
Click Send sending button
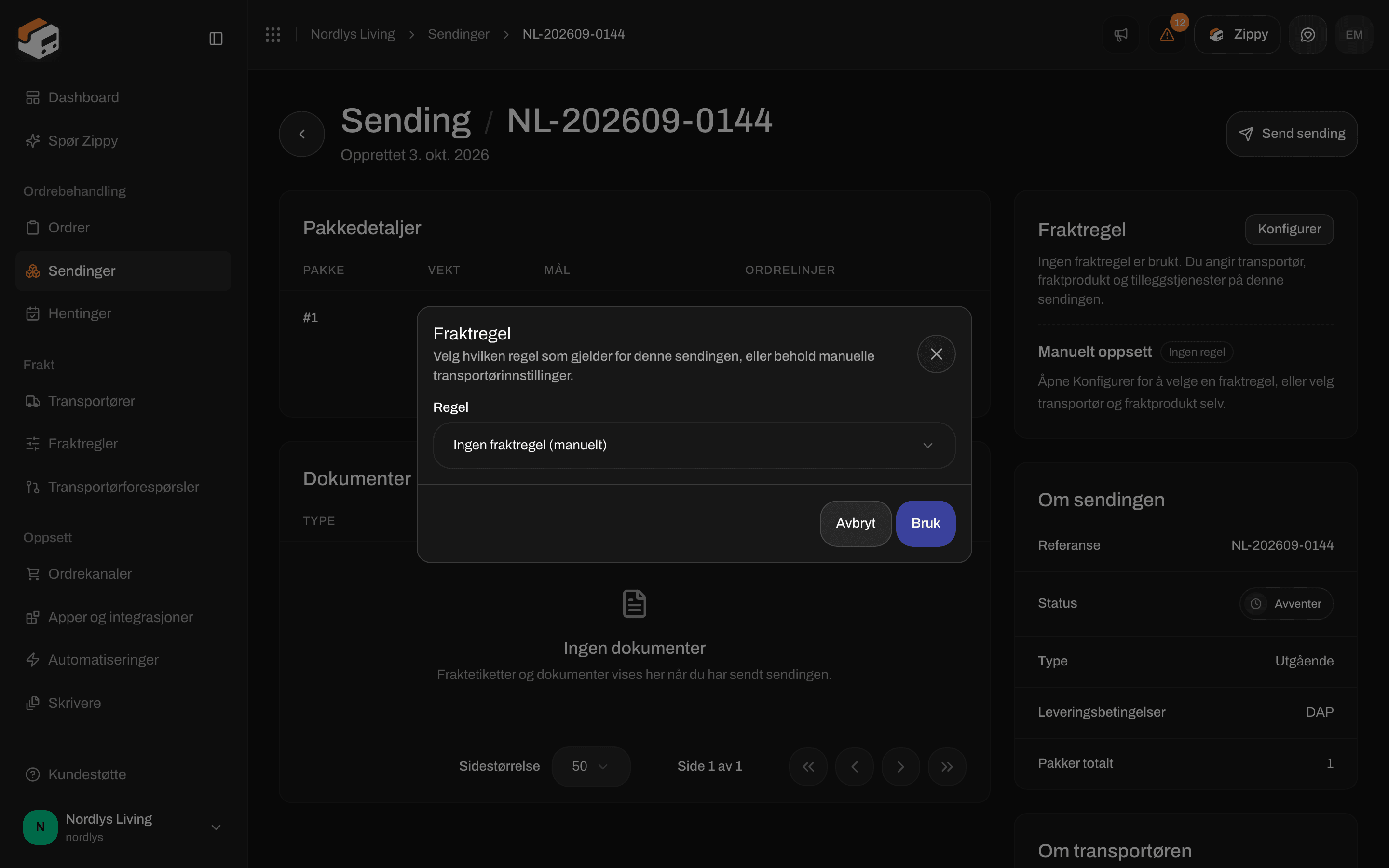pyautogui.click(x=1292, y=134)
